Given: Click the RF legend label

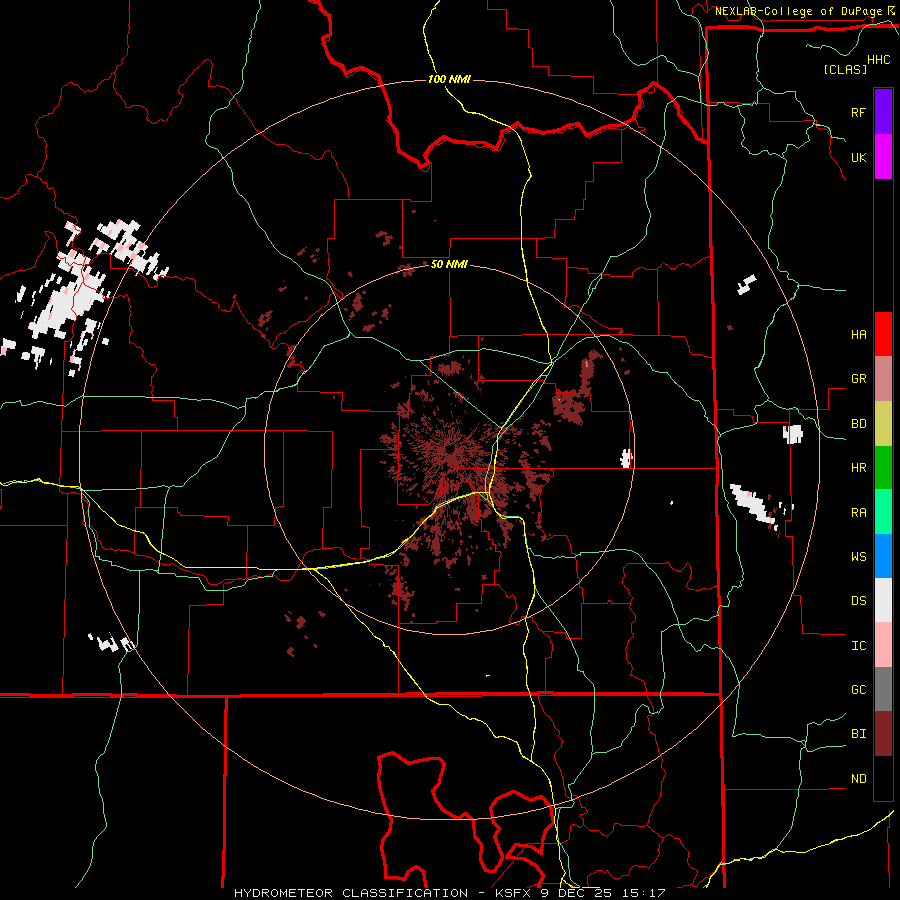Looking at the screenshot, I should pyautogui.click(x=858, y=112).
